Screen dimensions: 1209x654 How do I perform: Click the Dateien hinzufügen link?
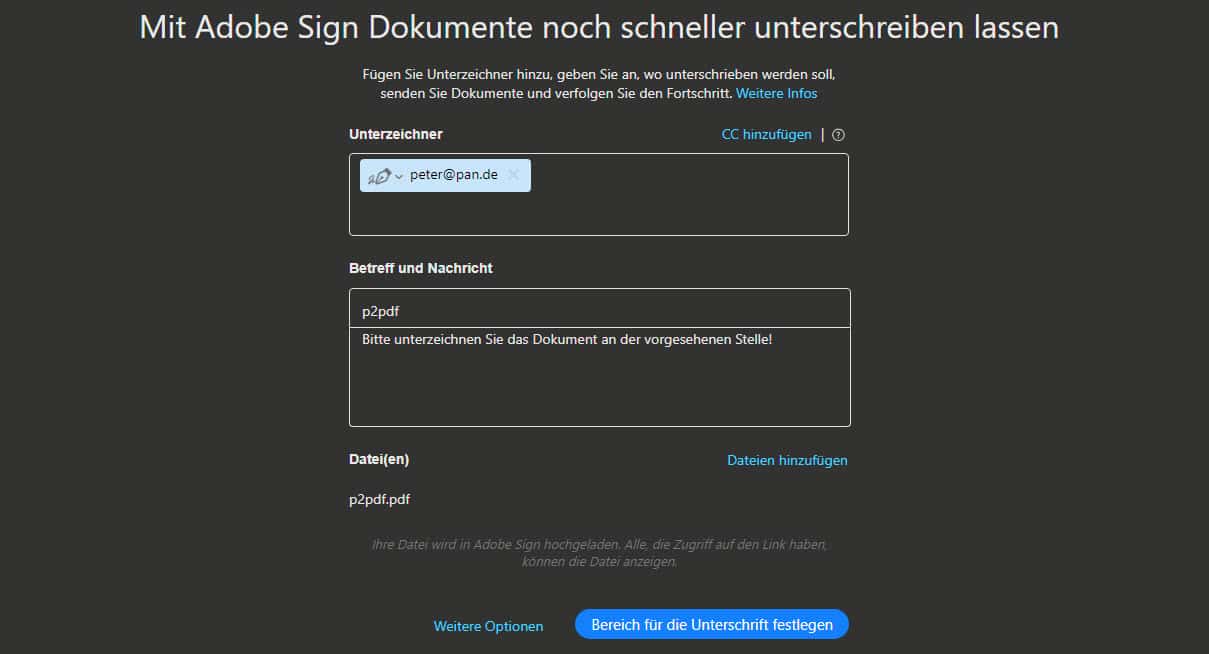787,460
